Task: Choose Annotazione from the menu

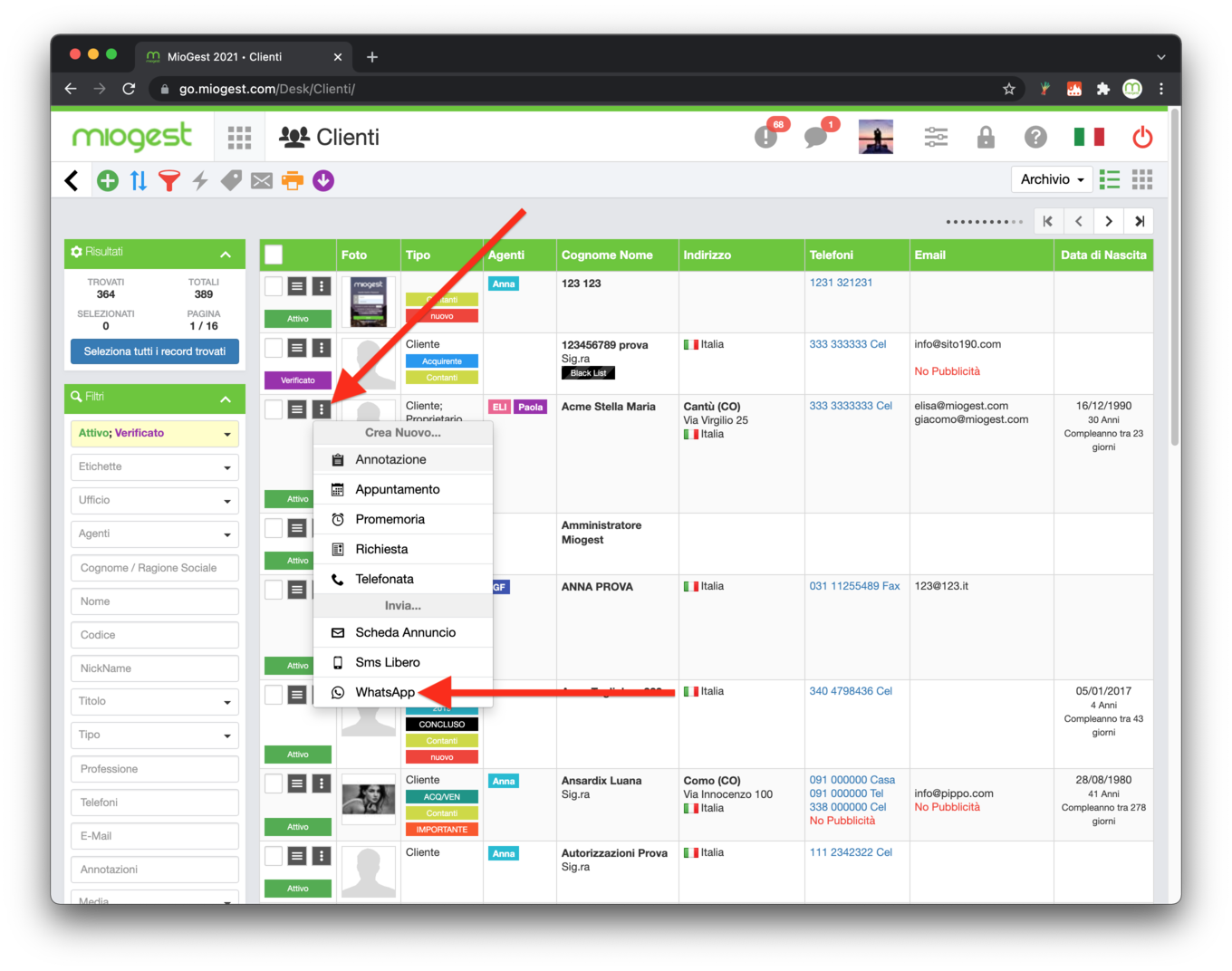Action: coord(403,459)
